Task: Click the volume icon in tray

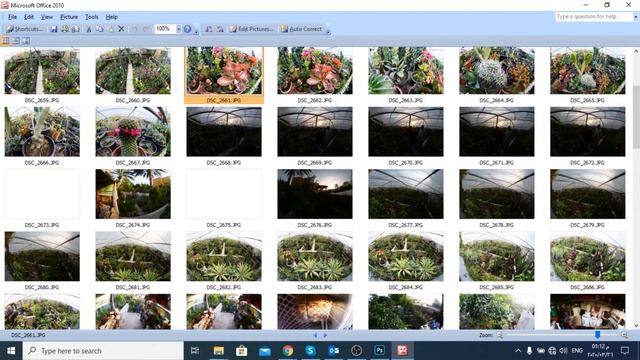Action: click(x=563, y=351)
